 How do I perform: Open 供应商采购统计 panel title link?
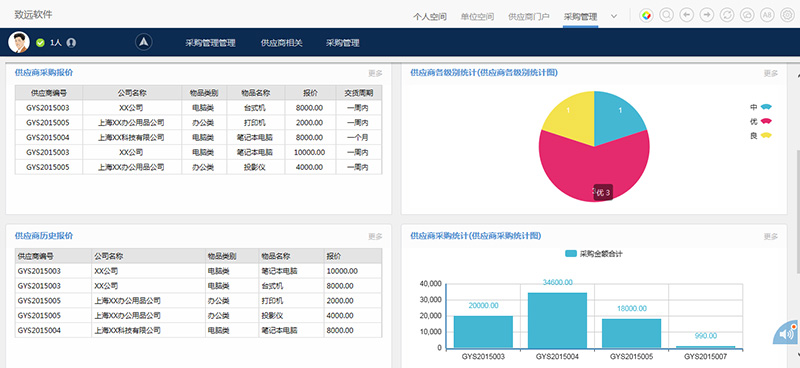(476, 236)
